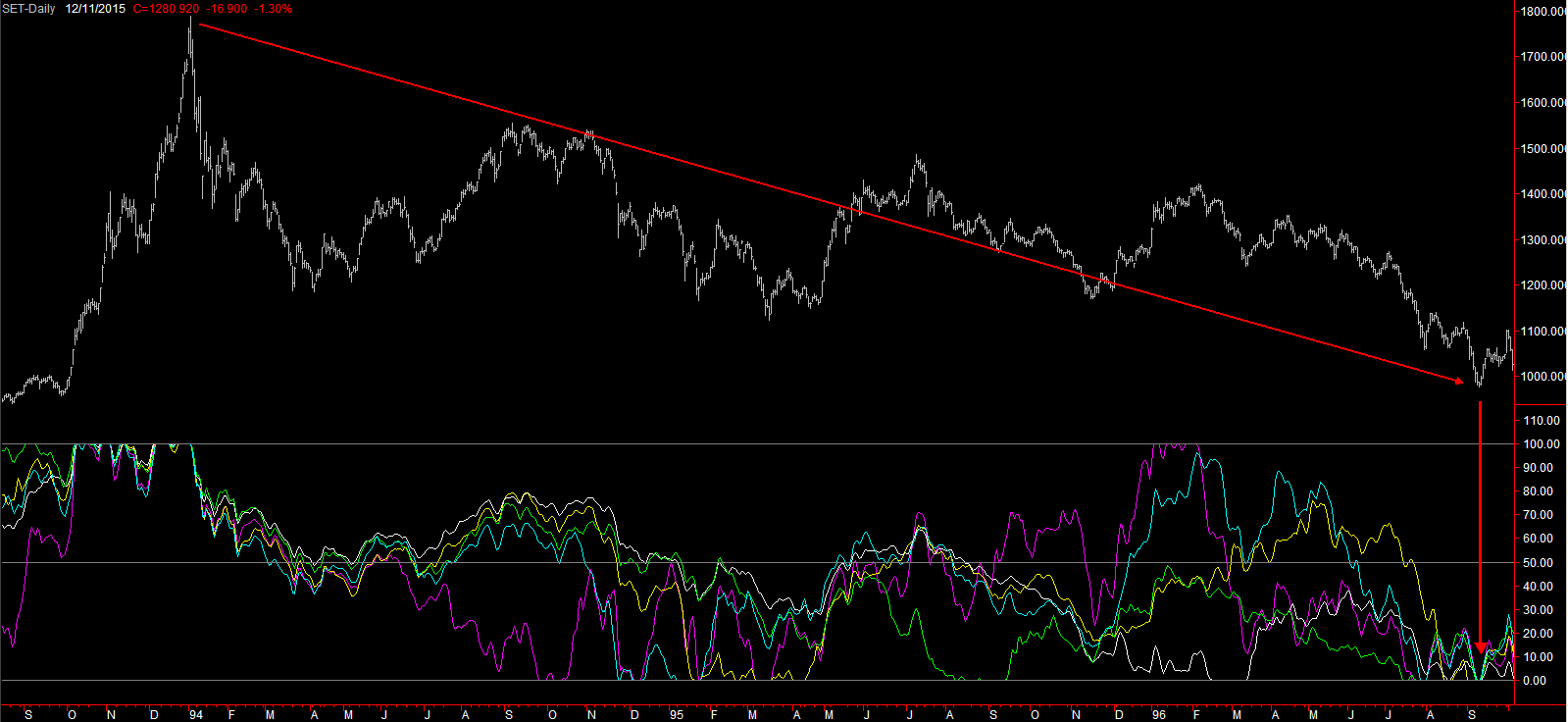Screen dimensions: 1568x722
Task: Click the 1200.00 price axis label
Action: click(x=1543, y=285)
